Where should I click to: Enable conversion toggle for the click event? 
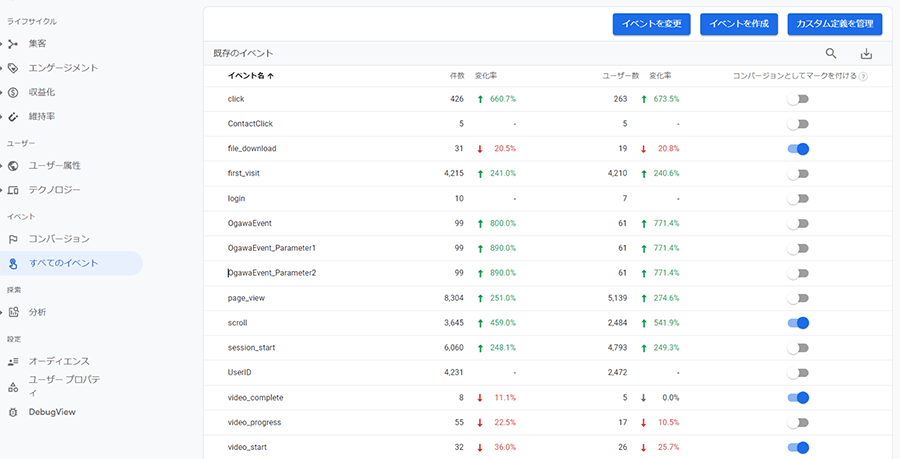coord(797,99)
